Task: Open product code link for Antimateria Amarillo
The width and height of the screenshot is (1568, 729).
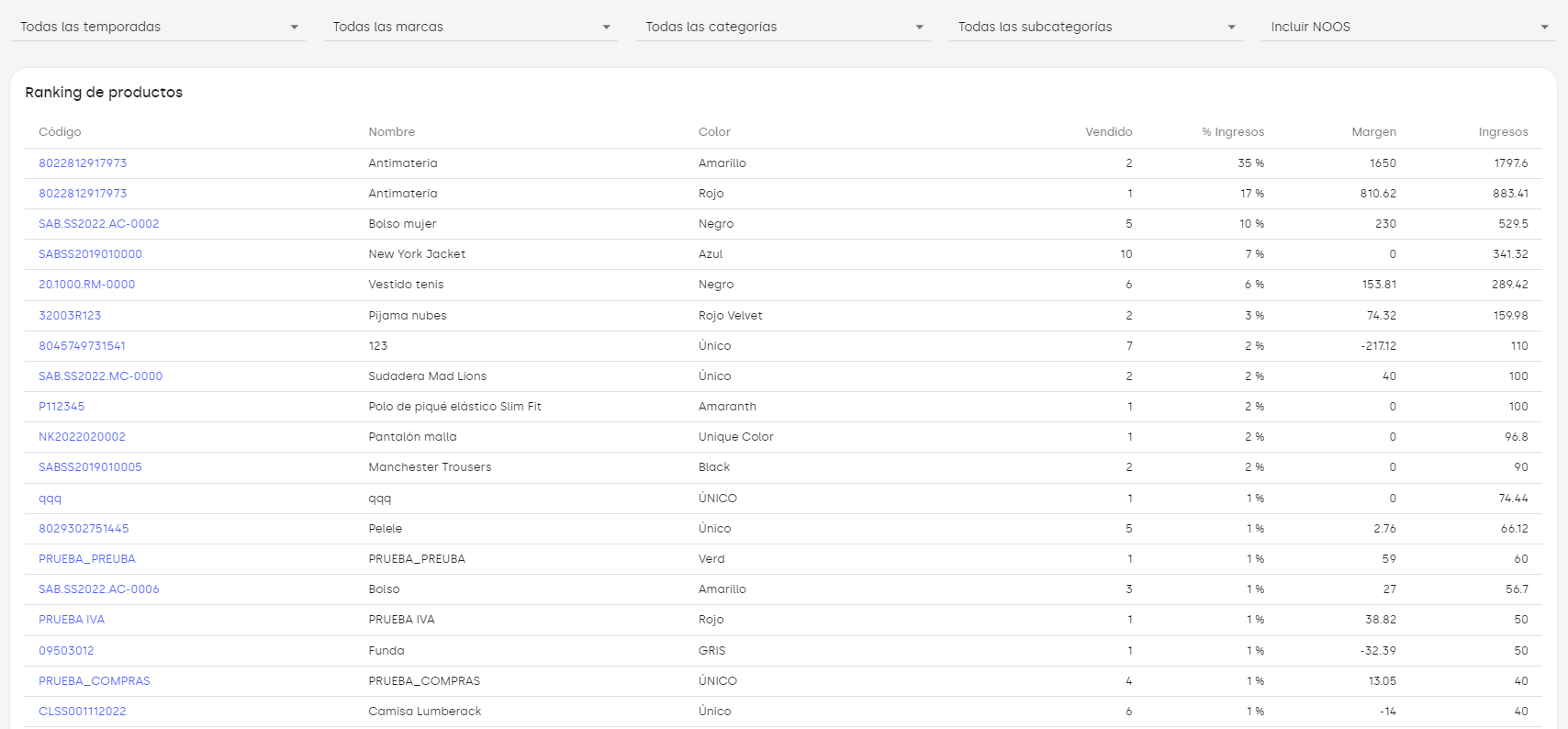Action: [83, 163]
